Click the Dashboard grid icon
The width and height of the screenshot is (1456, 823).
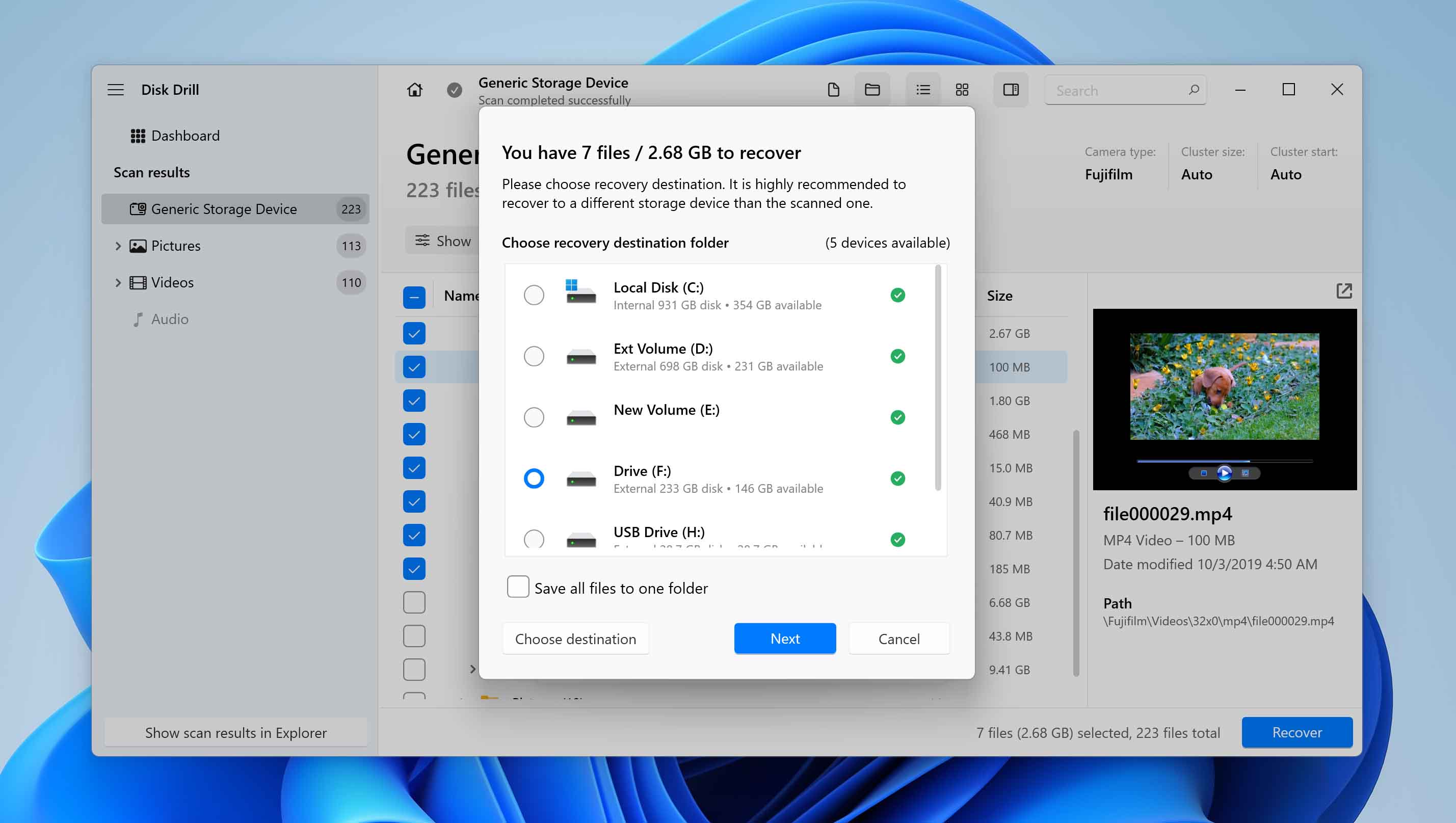(138, 136)
